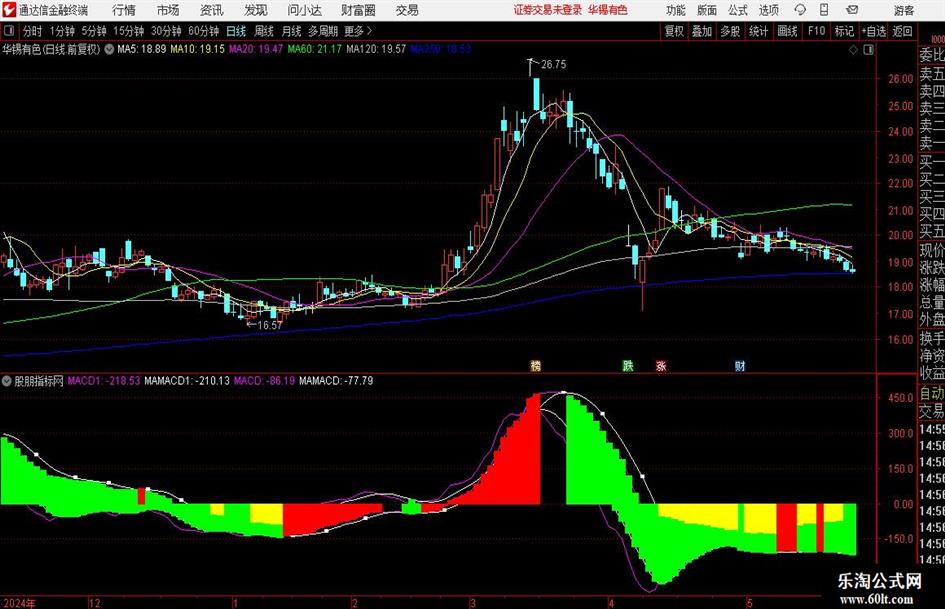Image resolution: width=945 pixels, height=609 pixels.
Task: Select the 多周期 tab
Action: (323, 31)
